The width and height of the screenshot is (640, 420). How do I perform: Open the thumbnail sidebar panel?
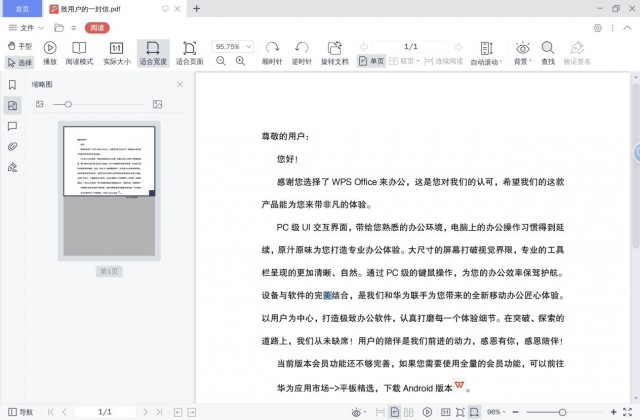12,106
